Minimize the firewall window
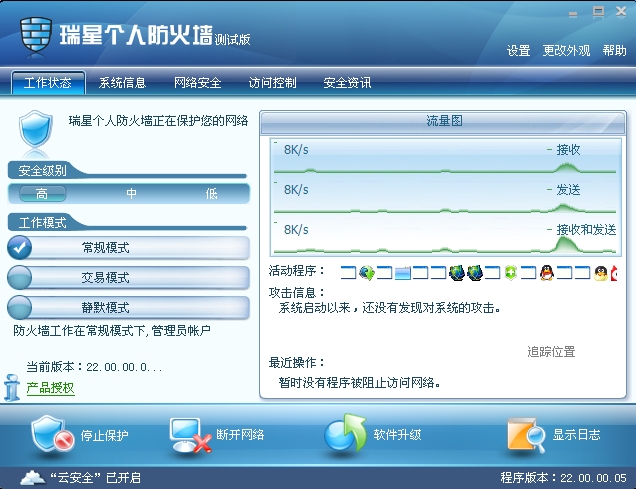Viewport: 636px width, 489px height. click(573, 14)
